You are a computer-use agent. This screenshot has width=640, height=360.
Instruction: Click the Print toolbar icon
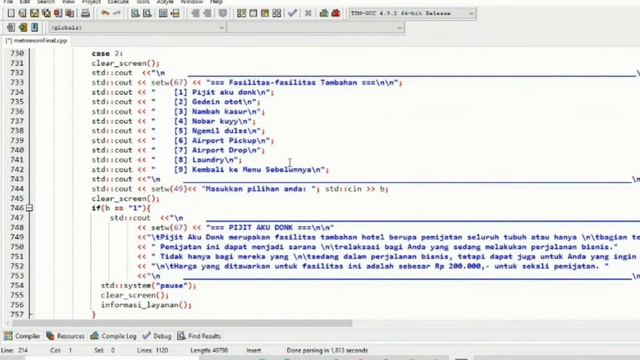click(x=85, y=13)
